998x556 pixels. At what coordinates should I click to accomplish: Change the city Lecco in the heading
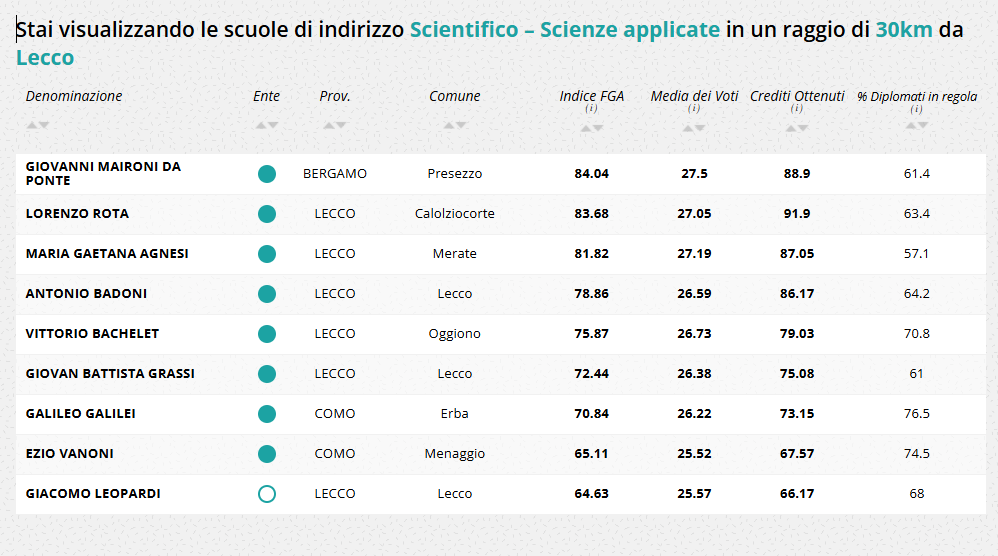click(45, 58)
